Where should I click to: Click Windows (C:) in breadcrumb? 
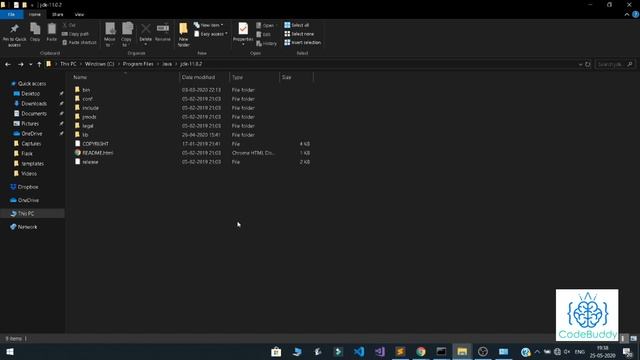click(x=100, y=64)
